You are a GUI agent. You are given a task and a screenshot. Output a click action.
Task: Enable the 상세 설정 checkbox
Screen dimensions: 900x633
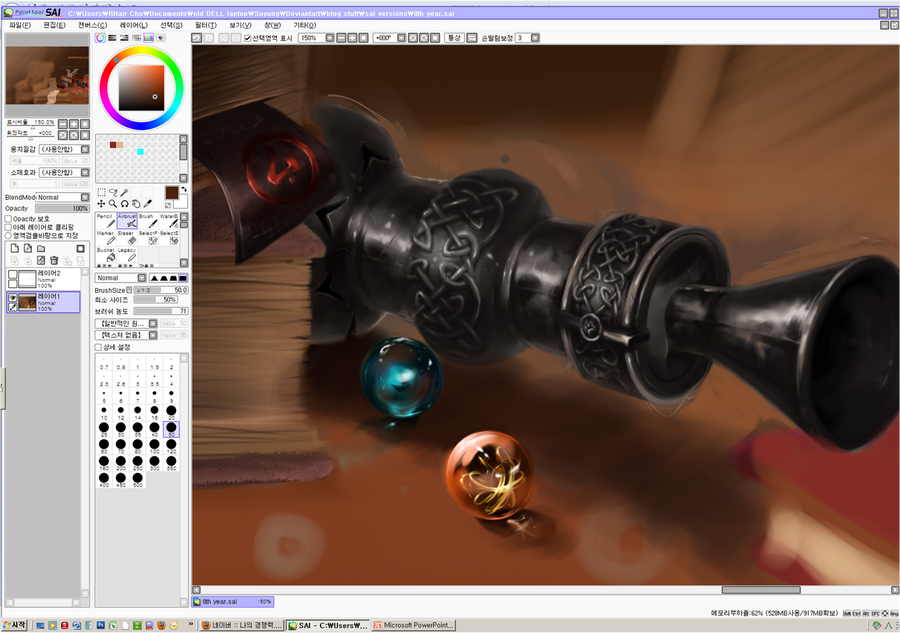coord(98,347)
